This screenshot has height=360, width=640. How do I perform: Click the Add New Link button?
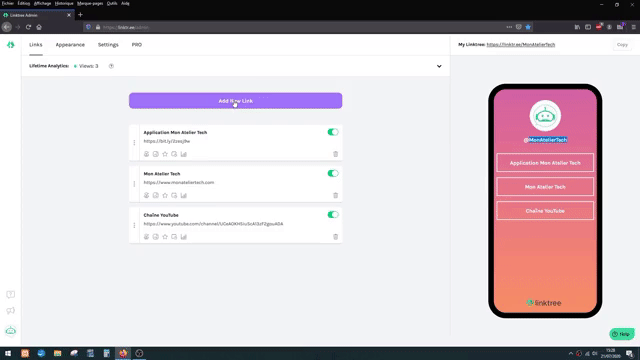pos(236,101)
